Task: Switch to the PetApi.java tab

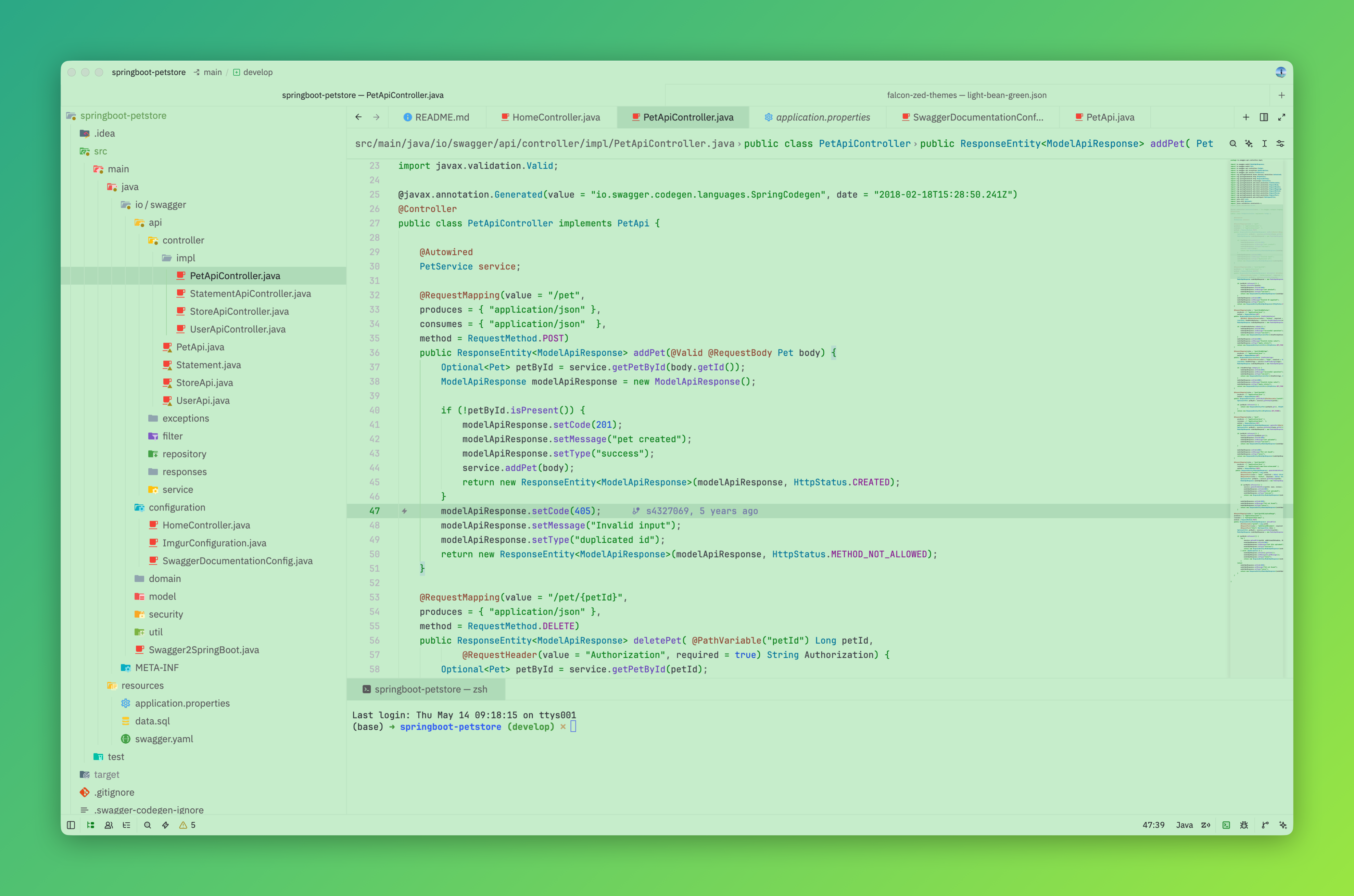Action: (x=1105, y=117)
